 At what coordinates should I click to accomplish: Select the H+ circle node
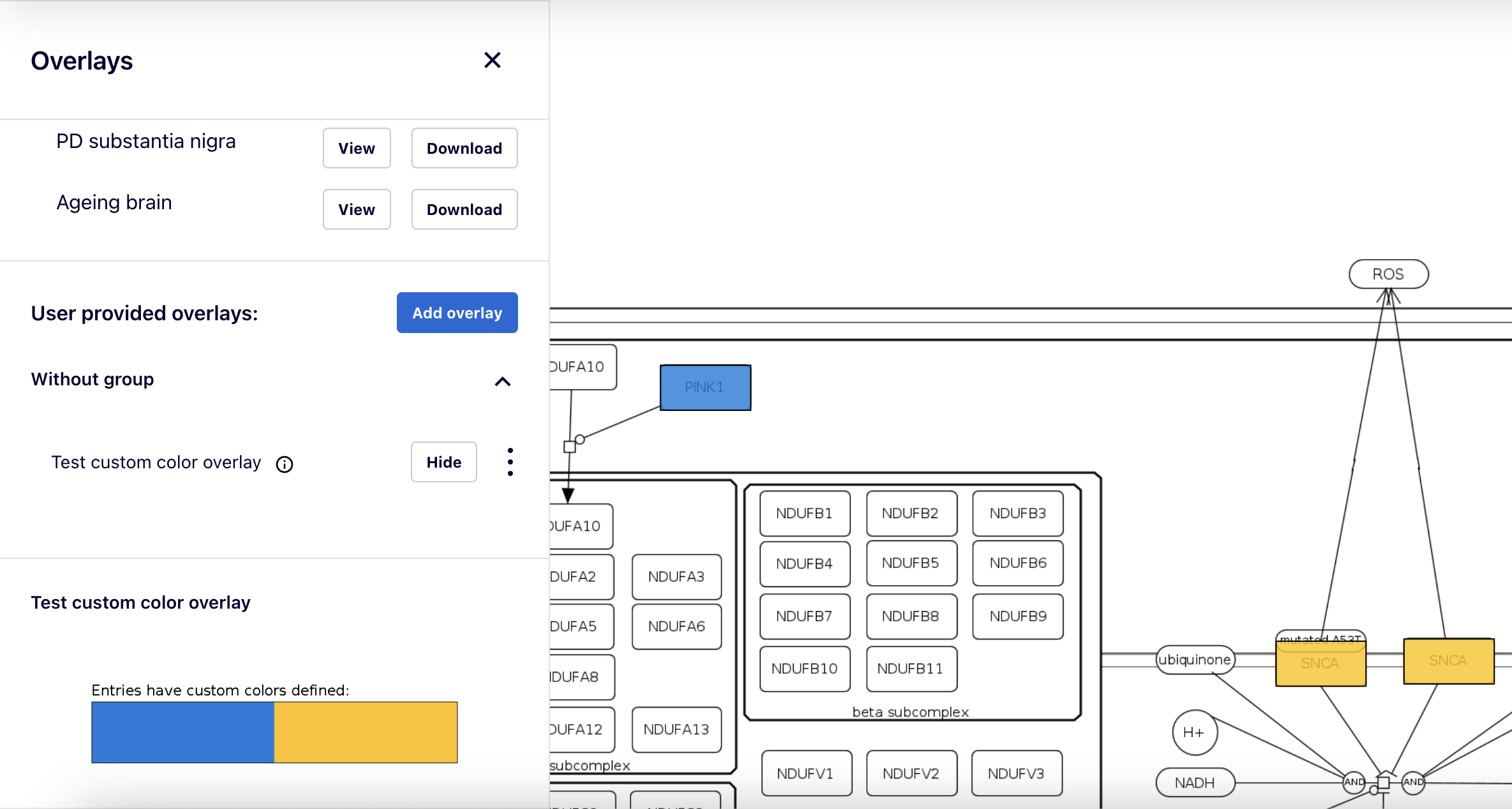1194,732
